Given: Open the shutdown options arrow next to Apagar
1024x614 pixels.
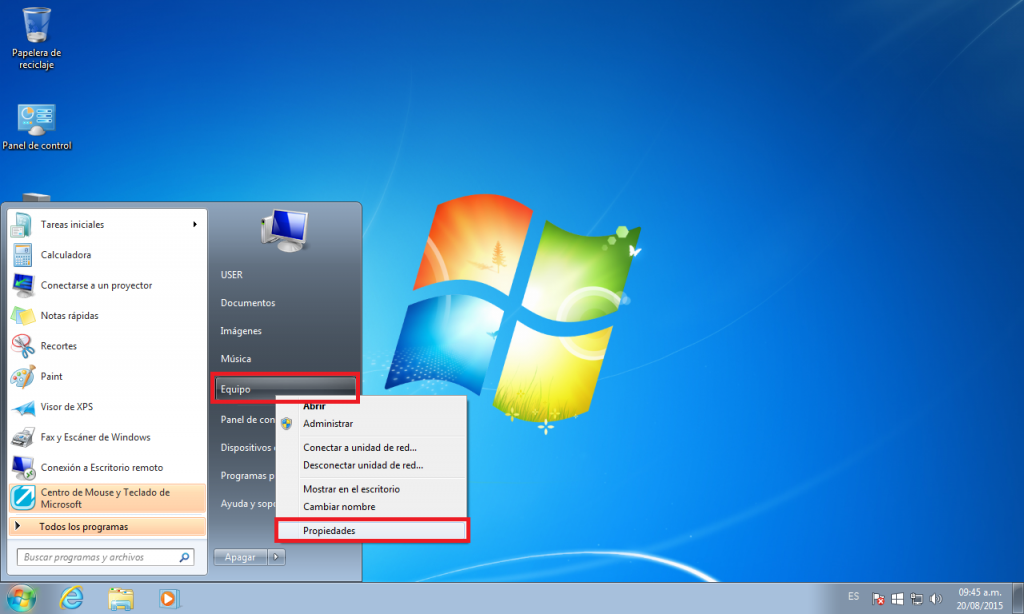Looking at the screenshot, I should tap(276, 557).
